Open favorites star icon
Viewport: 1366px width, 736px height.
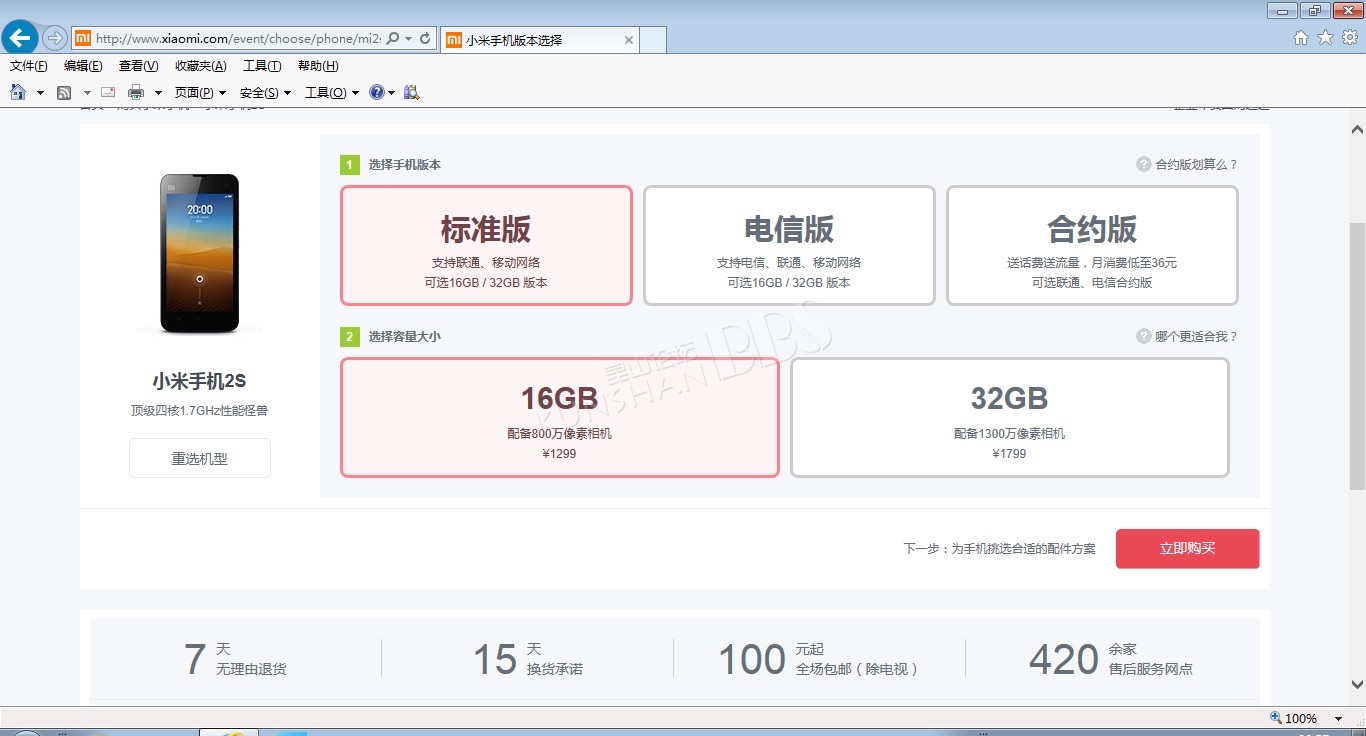click(1325, 38)
